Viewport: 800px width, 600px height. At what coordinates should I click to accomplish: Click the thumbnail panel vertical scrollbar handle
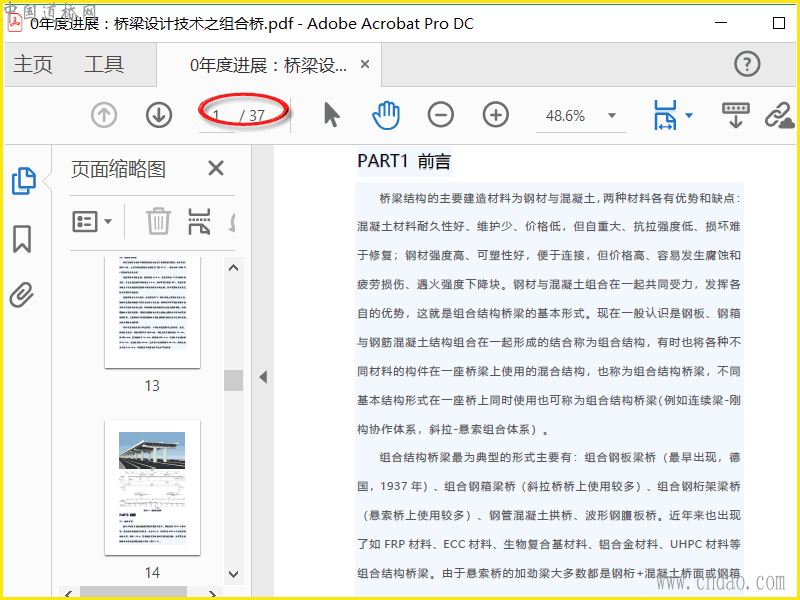click(234, 380)
